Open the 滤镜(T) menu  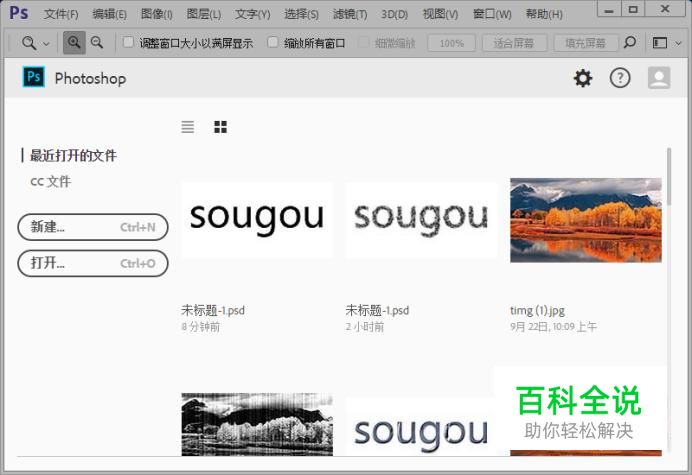click(x=350, y=14)
